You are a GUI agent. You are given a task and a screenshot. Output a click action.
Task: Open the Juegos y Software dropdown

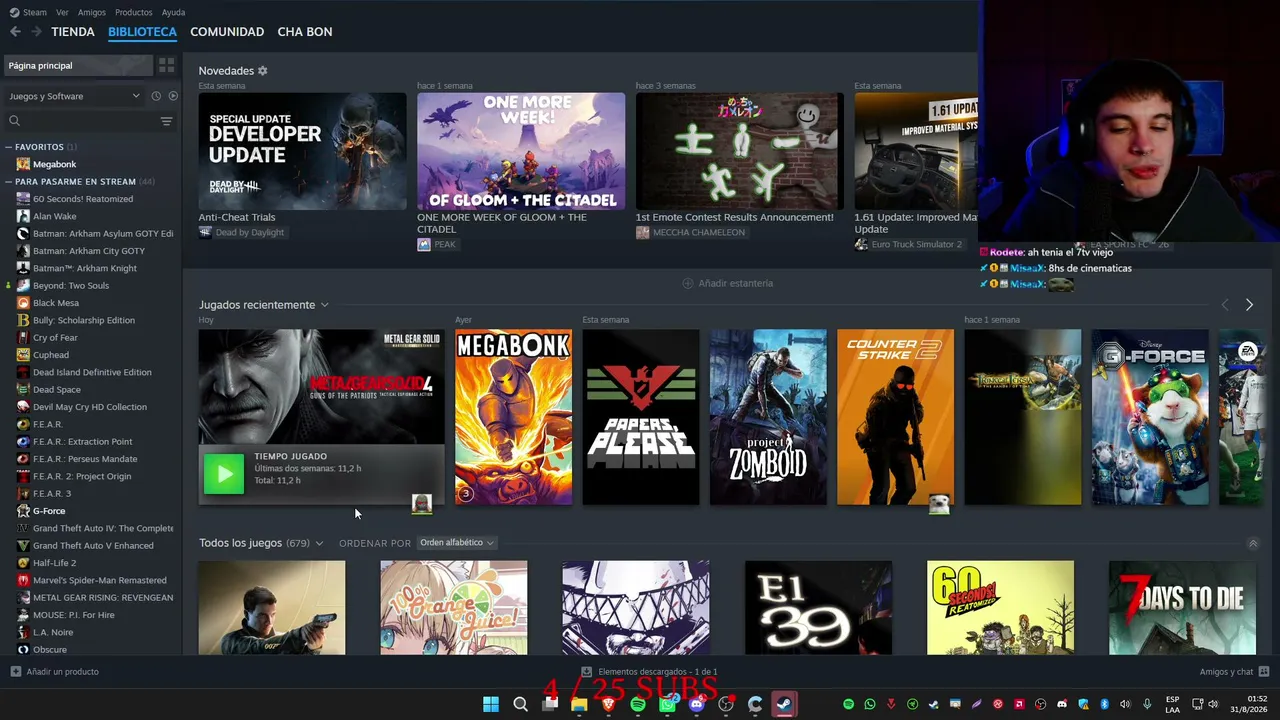(x=75, y=96)
